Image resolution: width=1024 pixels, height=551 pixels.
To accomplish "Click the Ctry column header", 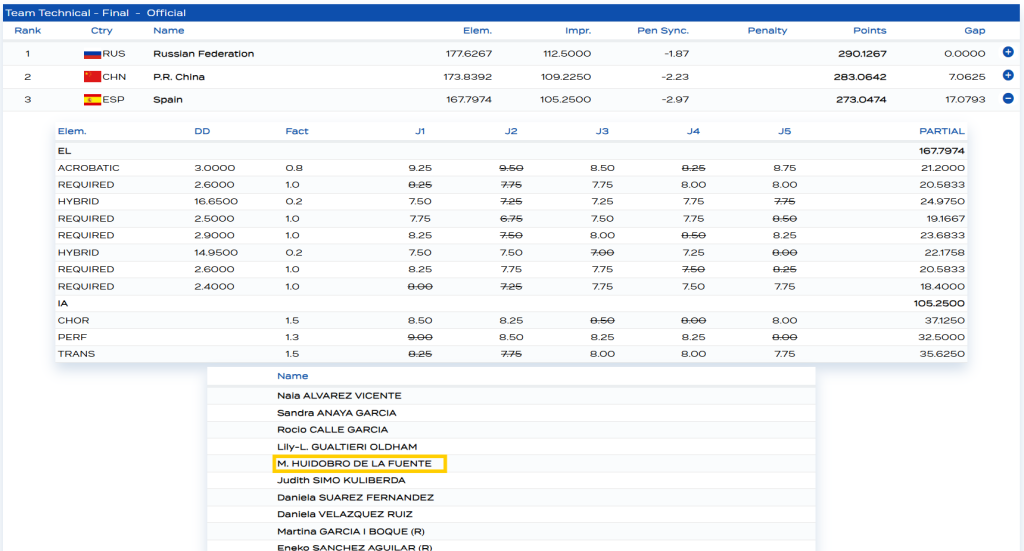I will click(x=101, y=31).
